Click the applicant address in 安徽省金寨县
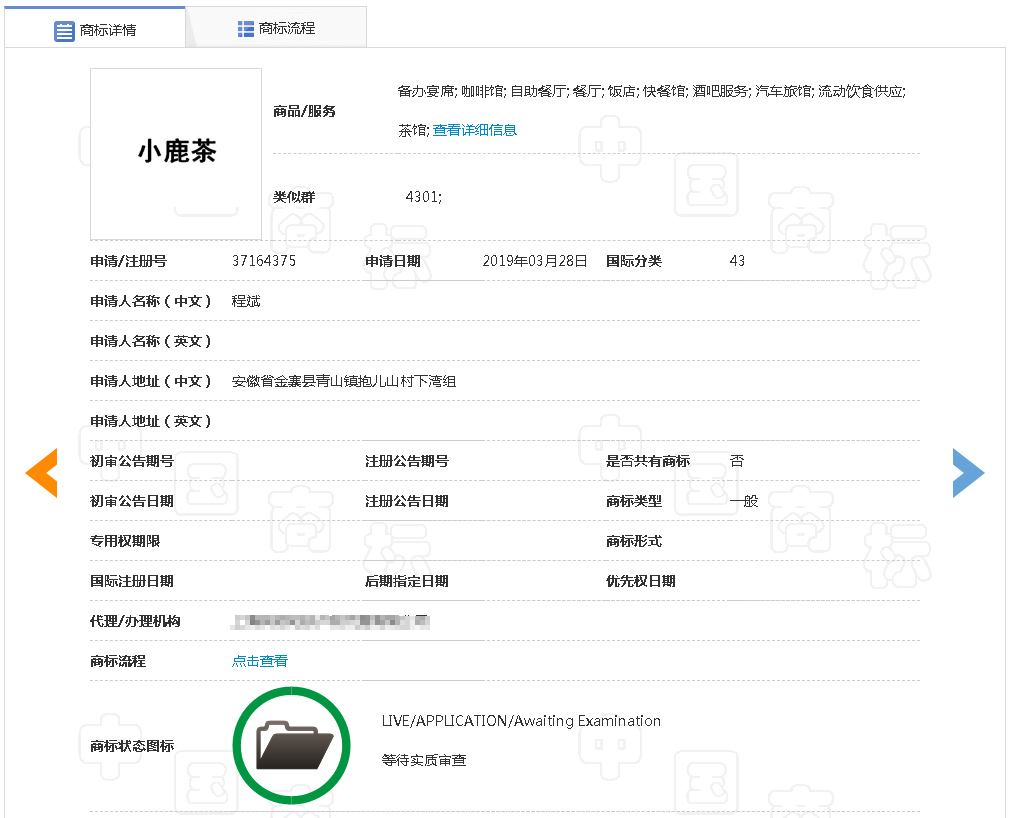Screen dimensions: 1013x818 pyautogui.click(x=343, y=381)
